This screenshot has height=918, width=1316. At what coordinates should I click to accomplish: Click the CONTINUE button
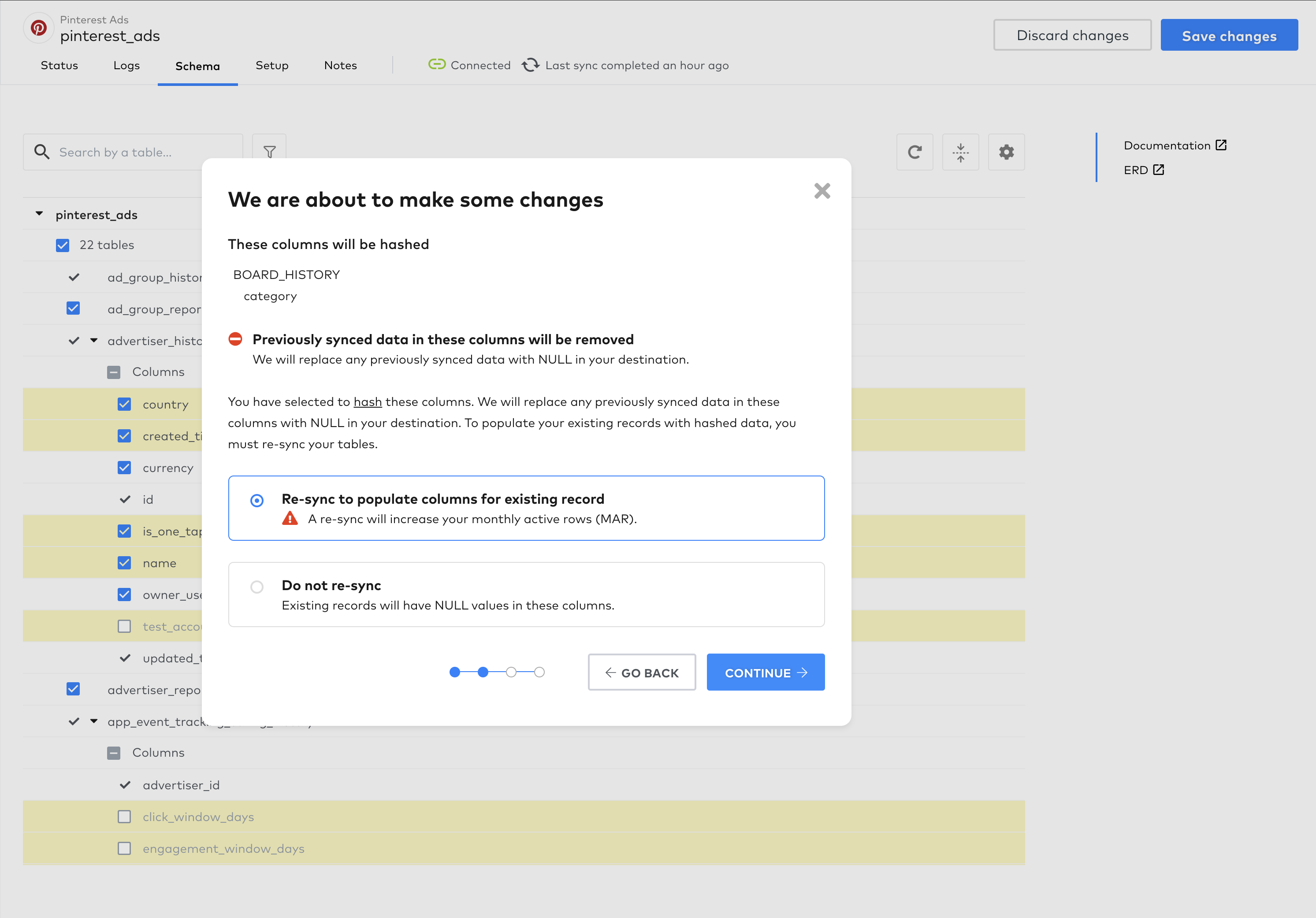[766, 672]
